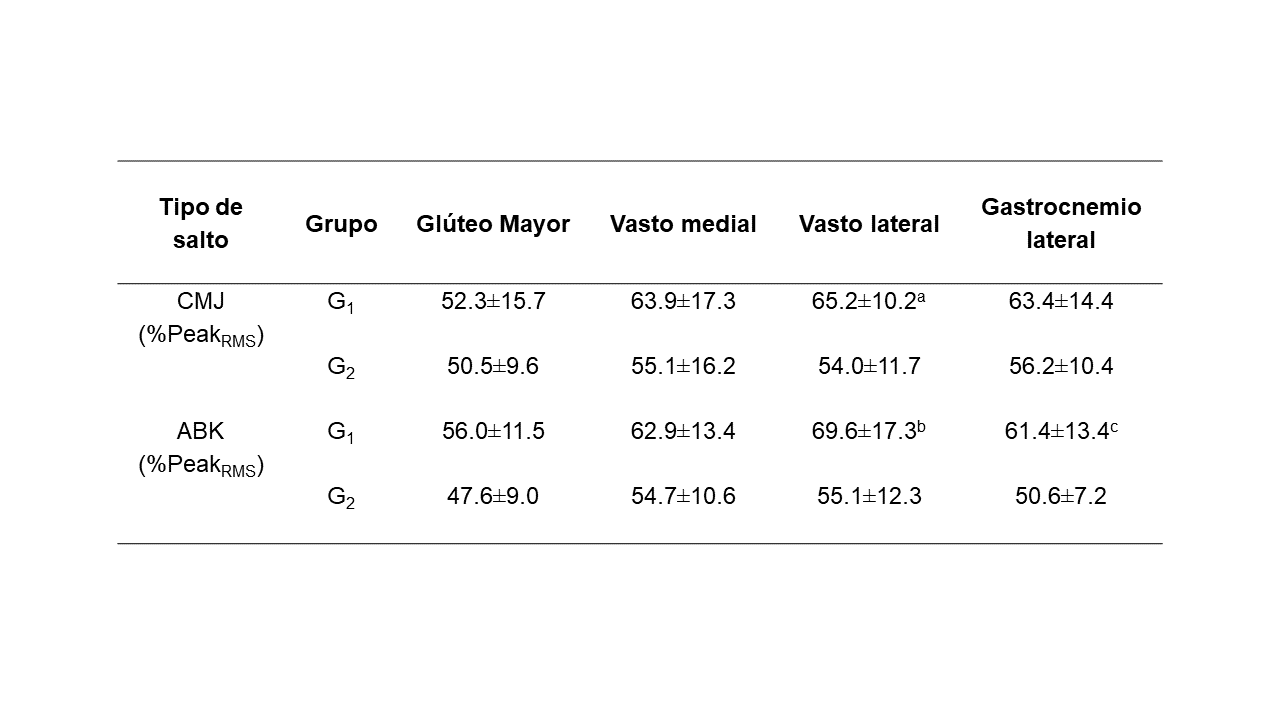Select the cell showing 63.4±14.4
Screen dimensions: 1280x720
click(1061, 301)
